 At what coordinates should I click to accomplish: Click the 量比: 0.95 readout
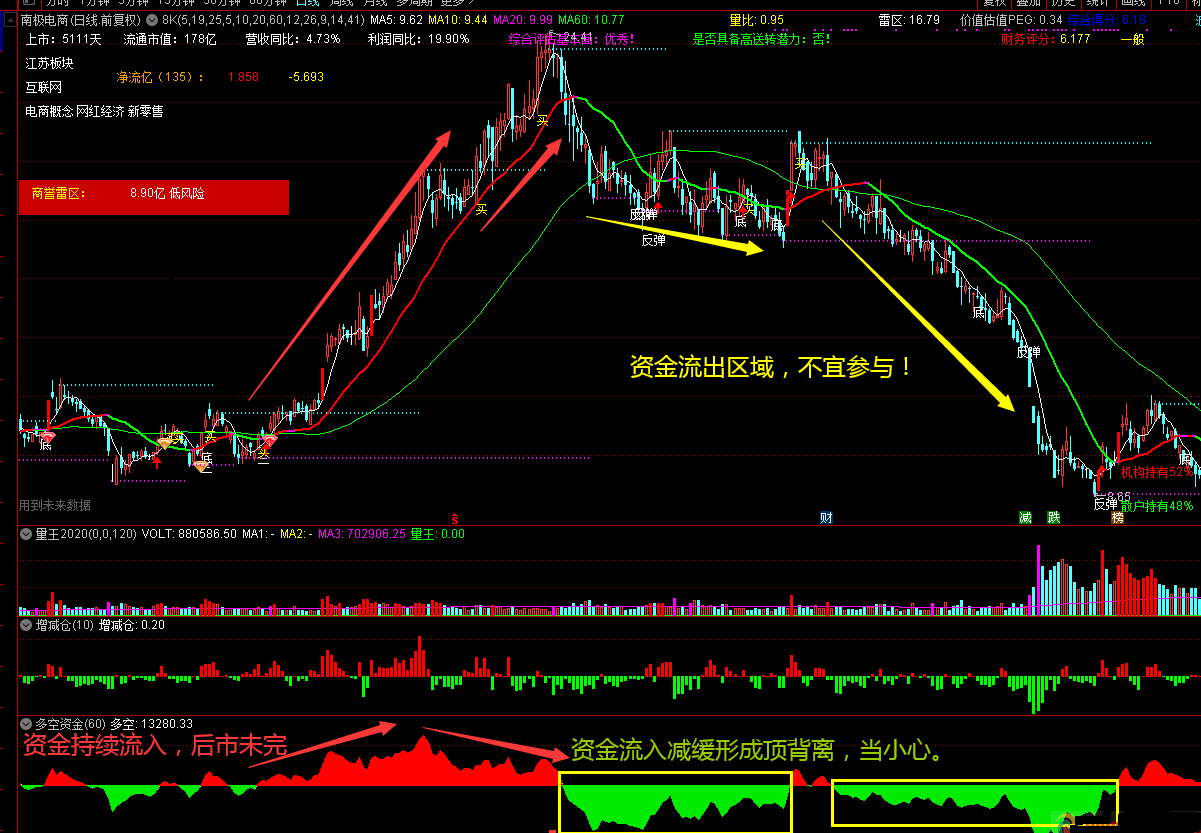pyautogui.click(x=757, y=20)
